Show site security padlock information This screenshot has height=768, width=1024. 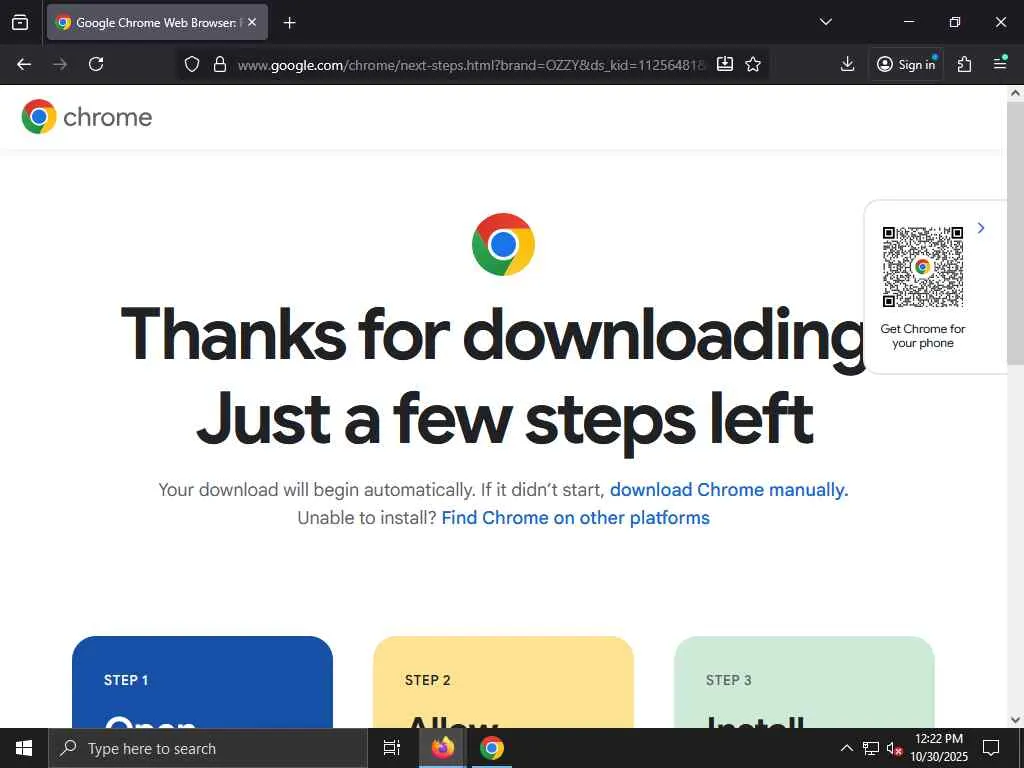pyautogui.click(x=220, y=64)
